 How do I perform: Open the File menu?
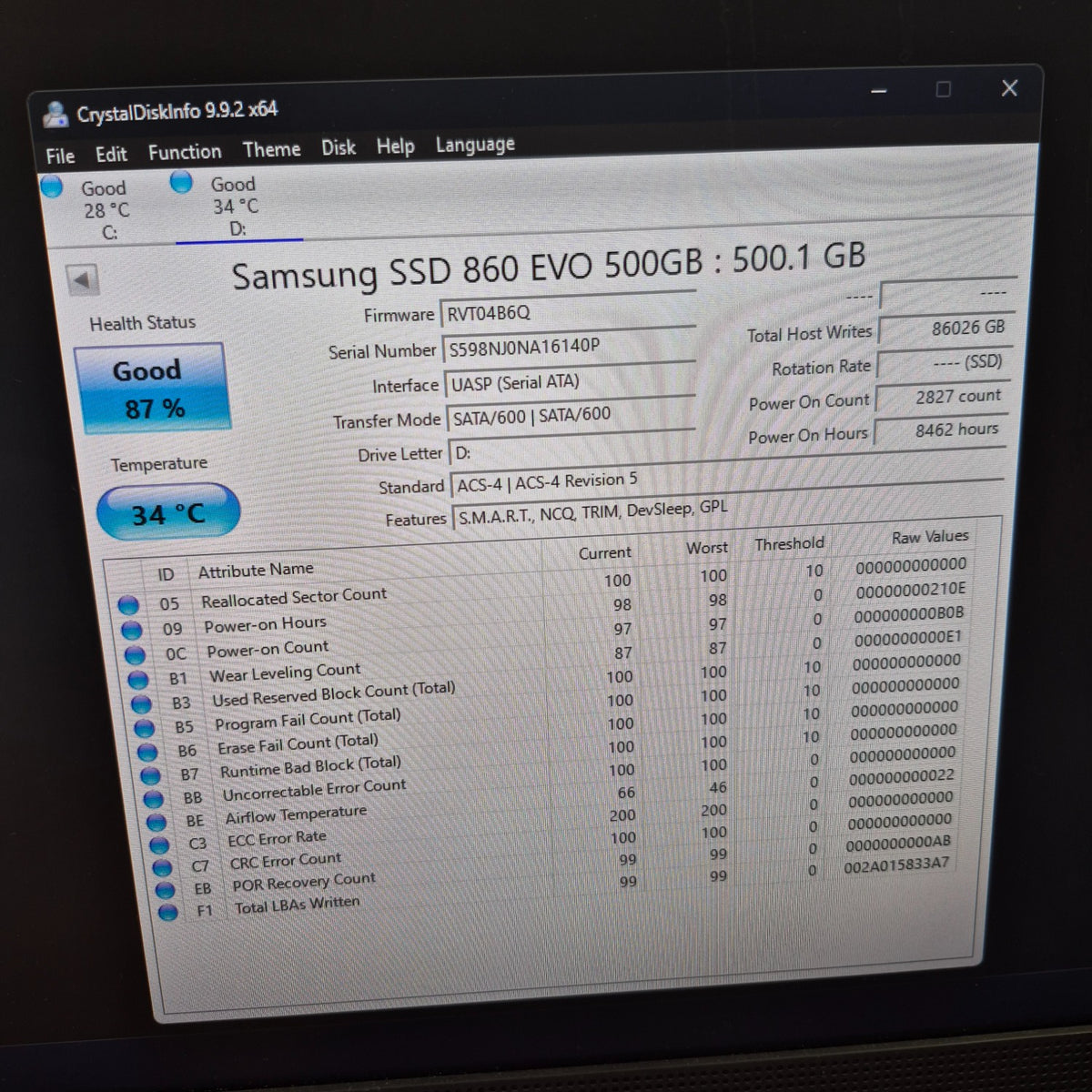pyautogui.click(x=60, y=156)
